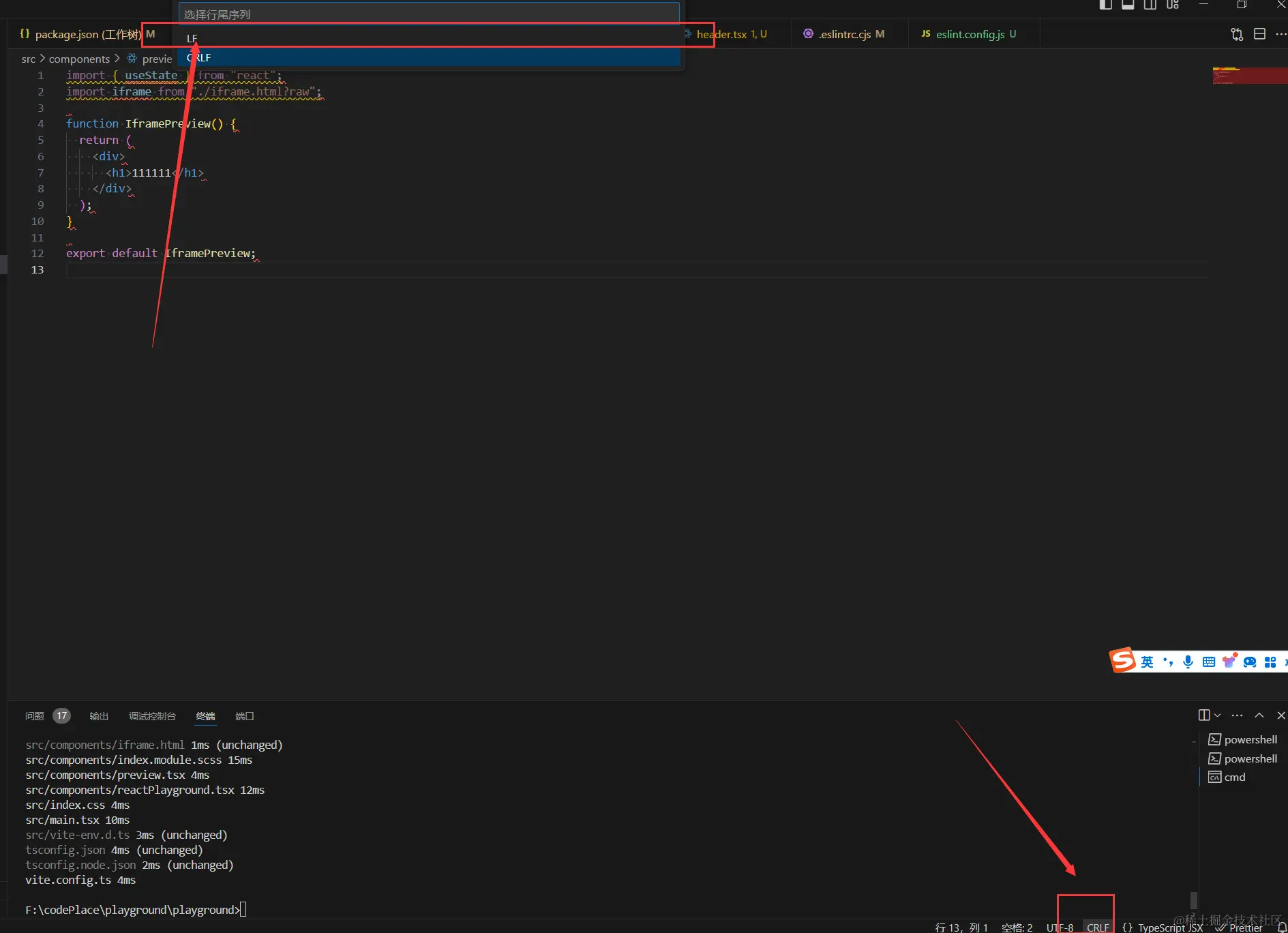Click the CRLF line ending status item
1288x933 pixels.
(x=1098, y=928)
